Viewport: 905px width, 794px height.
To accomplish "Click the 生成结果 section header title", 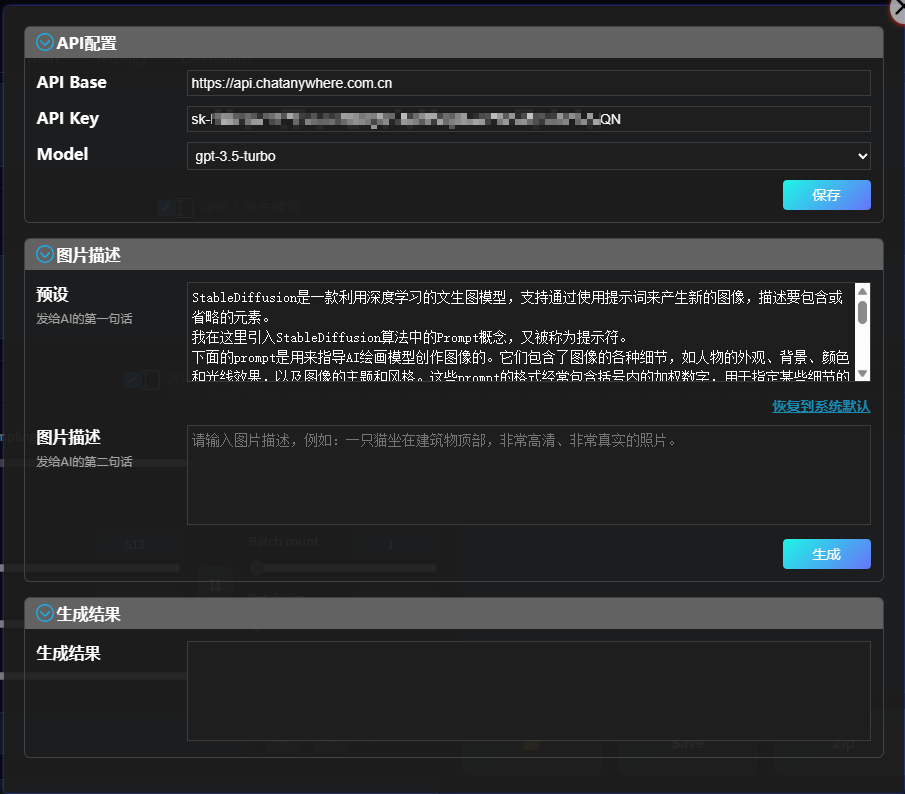I will click(x=89, y=614).
